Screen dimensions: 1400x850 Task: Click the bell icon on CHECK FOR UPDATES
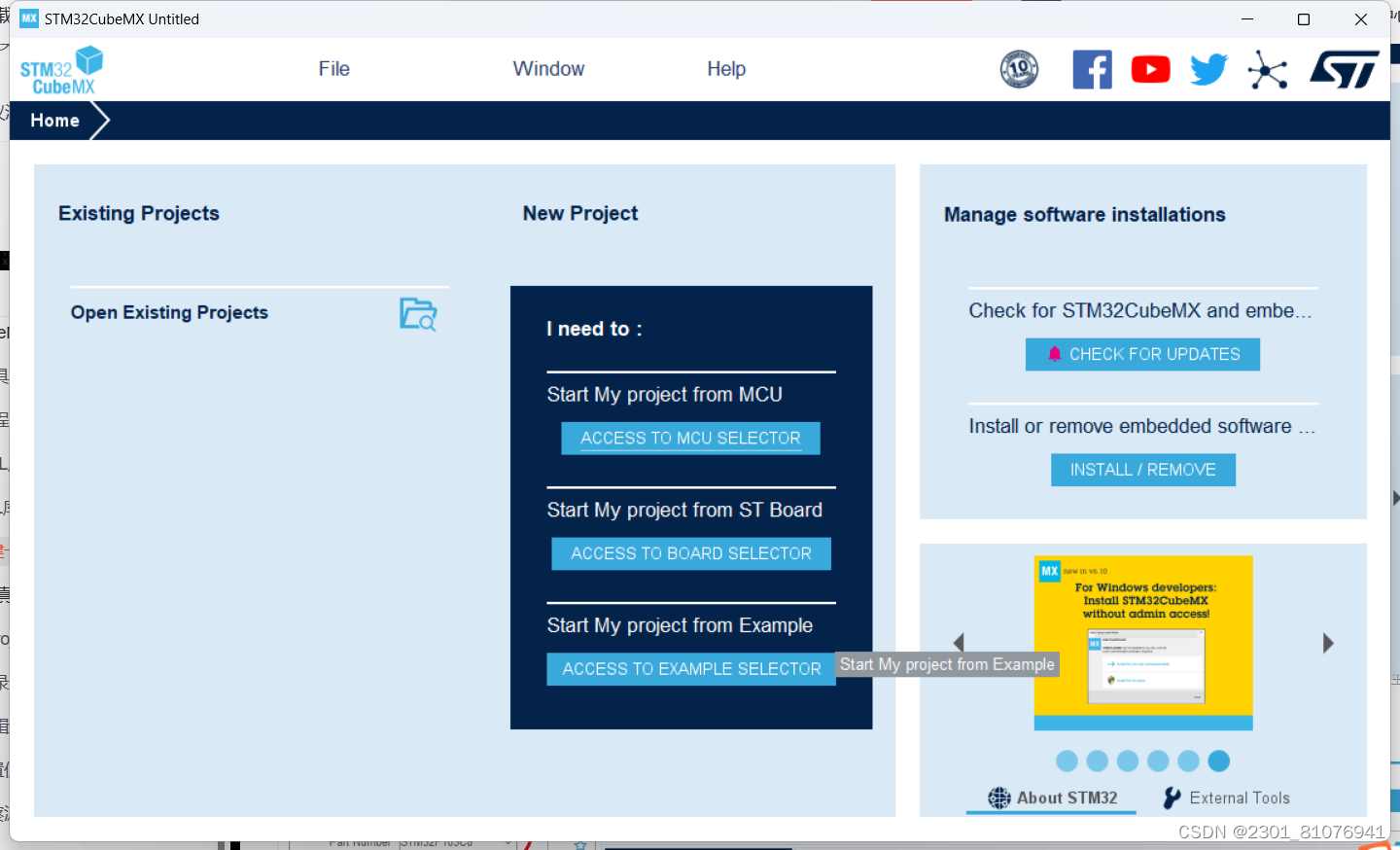coord(1055,354)
